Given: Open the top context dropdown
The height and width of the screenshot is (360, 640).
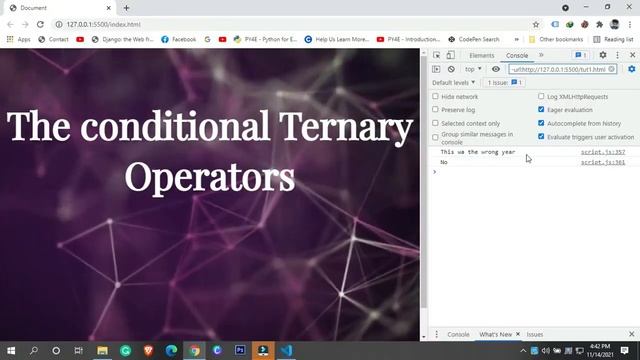Looking at the screenshot, I should (x=473, y=69).
